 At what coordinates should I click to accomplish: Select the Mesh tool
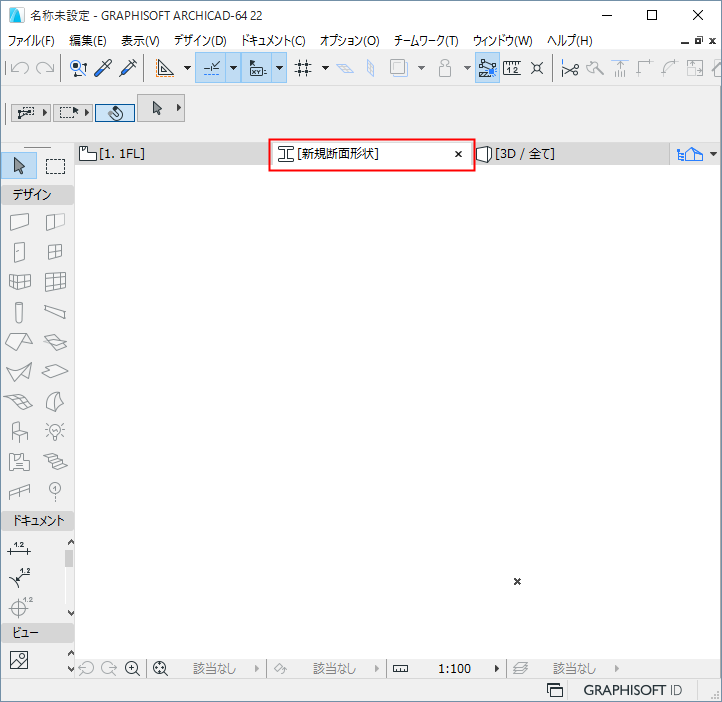[19, 401]
